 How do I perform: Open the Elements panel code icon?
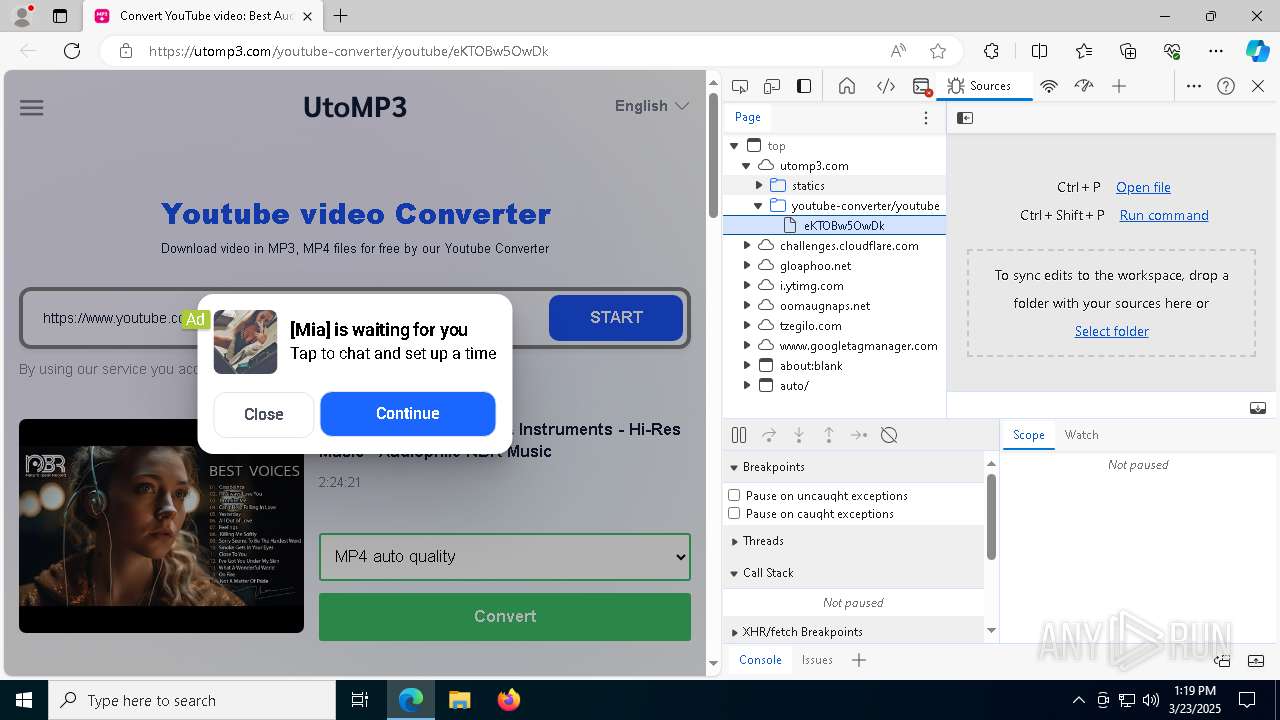(885, 86)
